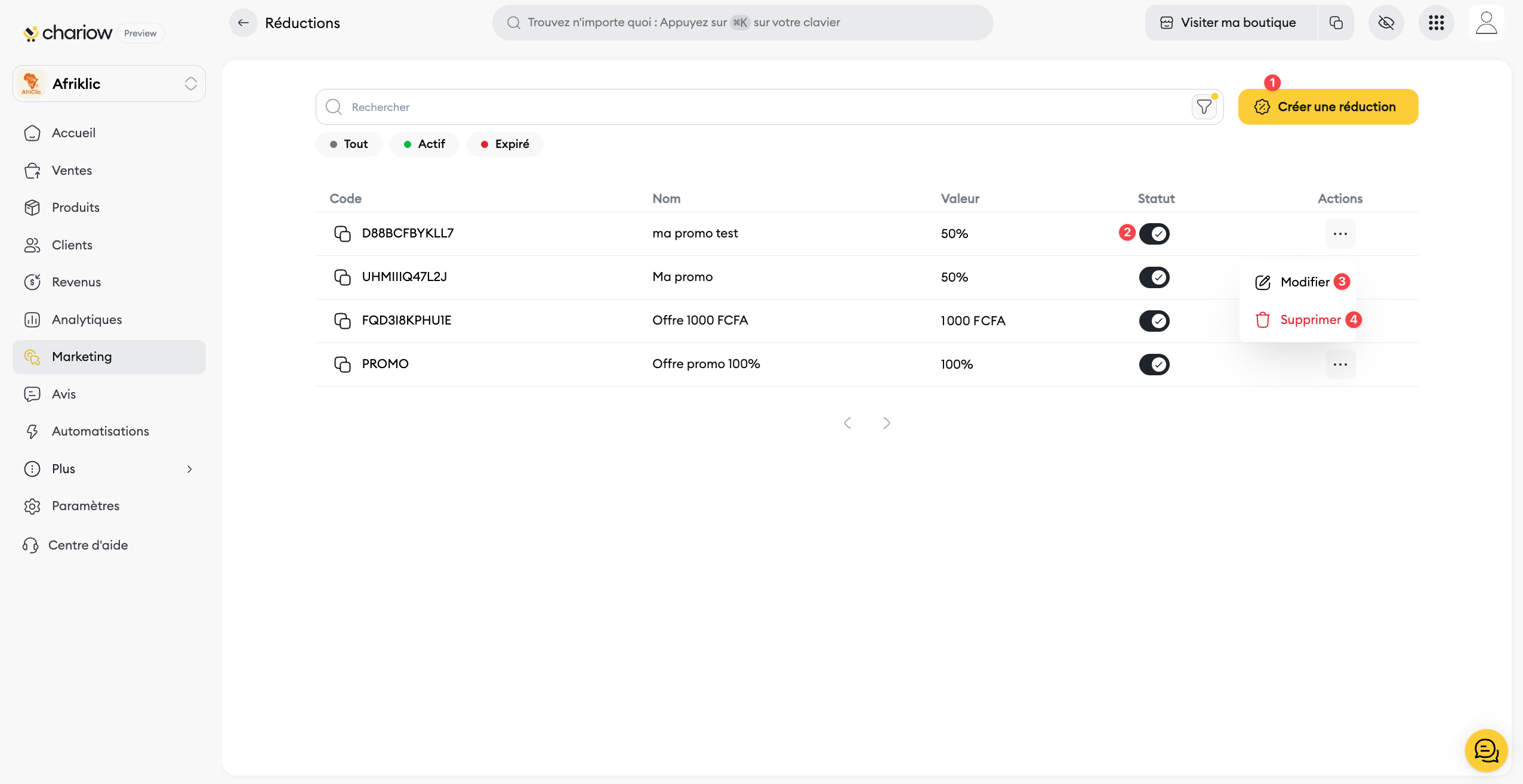
Task: Click the back arrow beside Réductions
Action: click(243, 23)
